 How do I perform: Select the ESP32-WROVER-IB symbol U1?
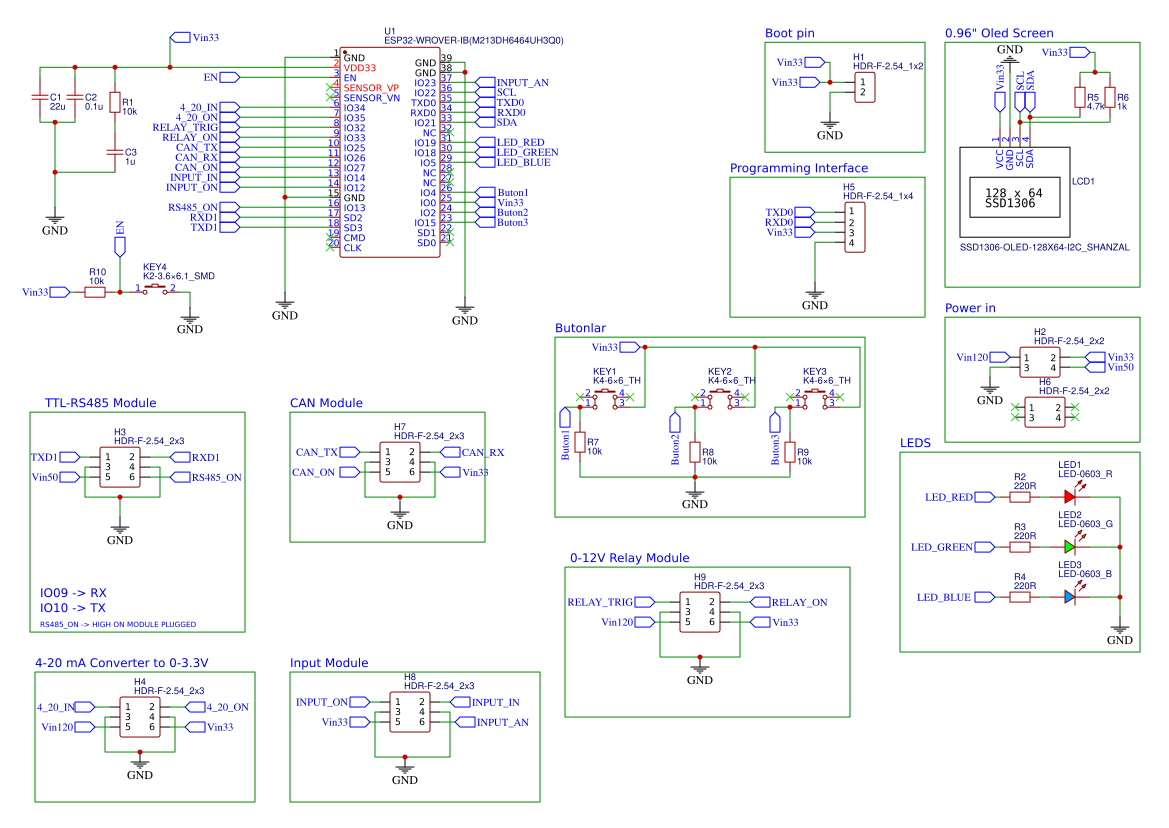(x=390, y=150)
